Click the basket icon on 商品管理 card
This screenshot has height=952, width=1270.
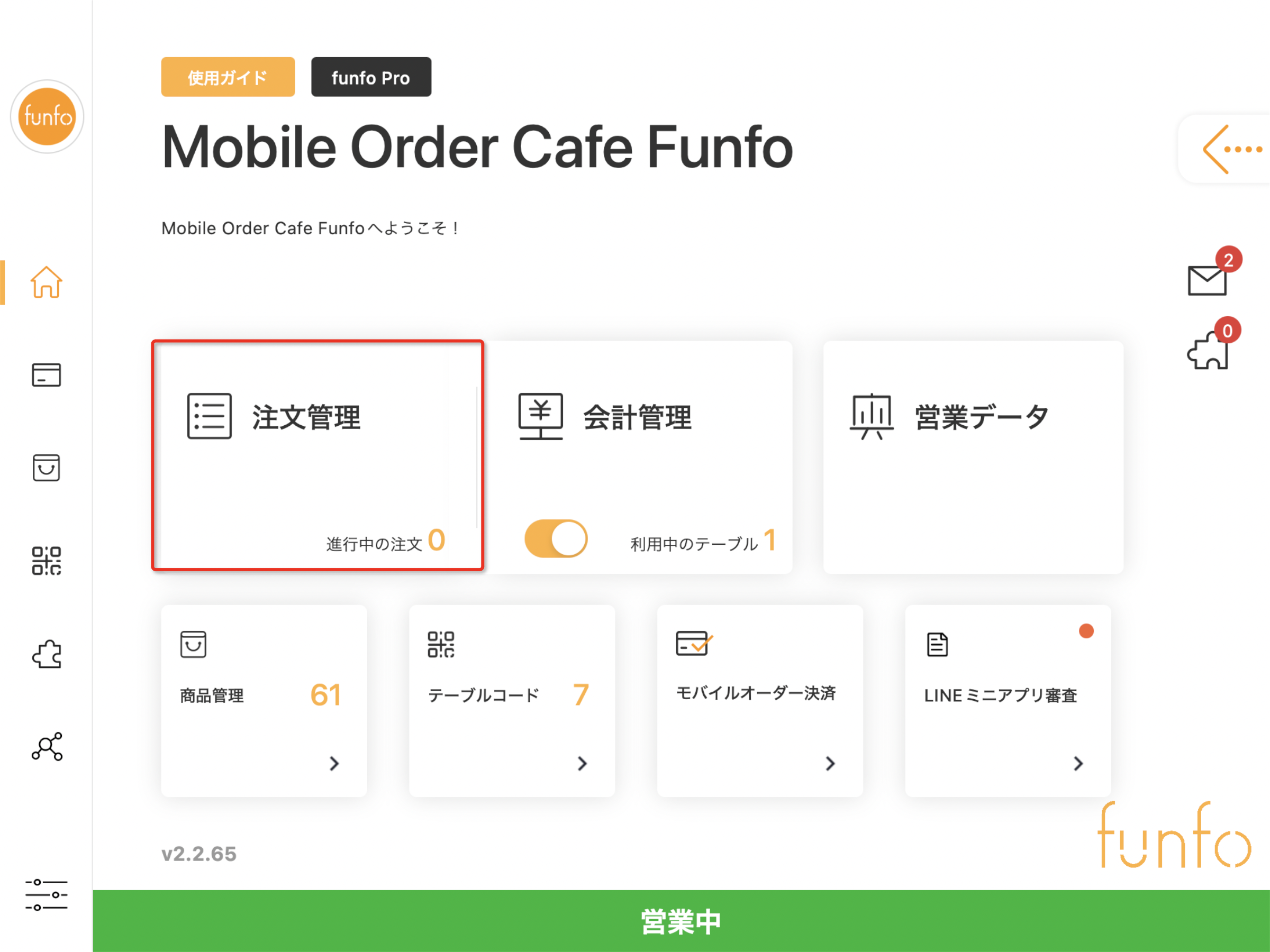click(x=193, y=644)
